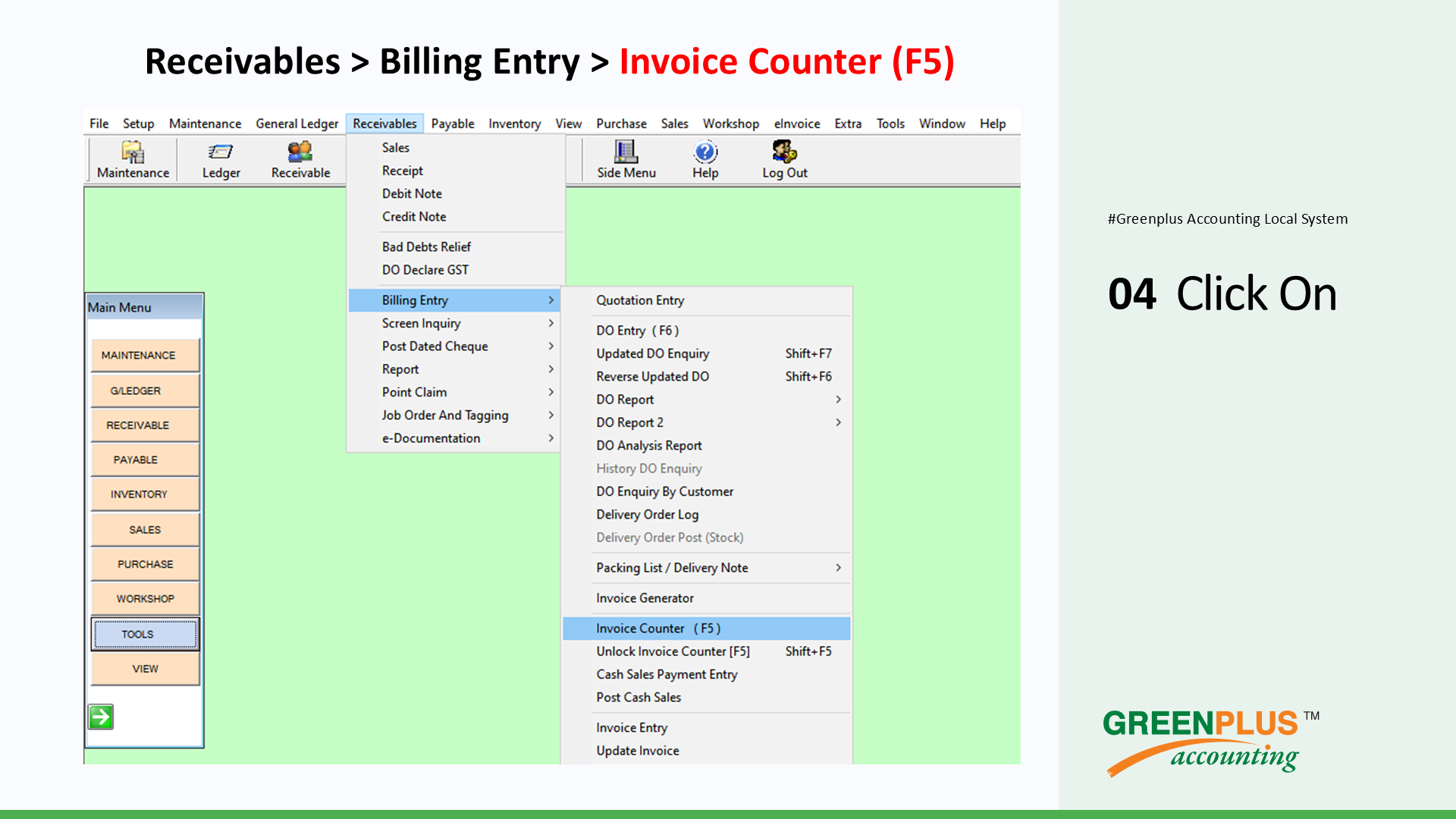The height and width of the screenshot is (819, 1456).
Task: Select Update Invoice
Action: 707,751
